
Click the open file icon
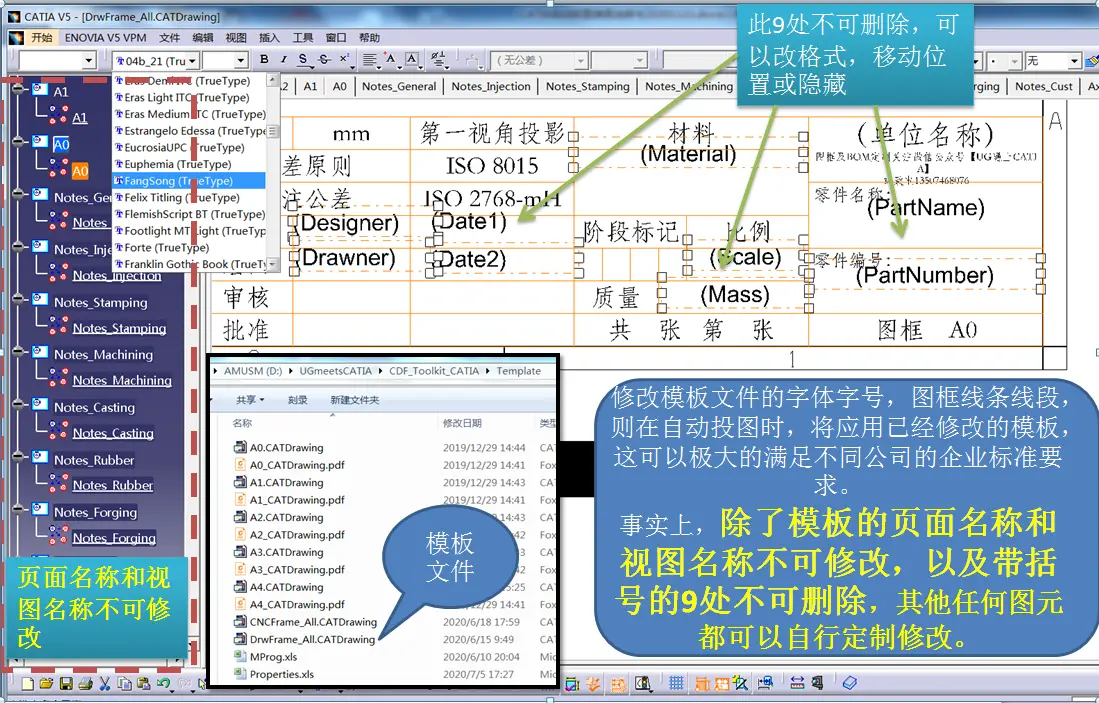(46, 683)
